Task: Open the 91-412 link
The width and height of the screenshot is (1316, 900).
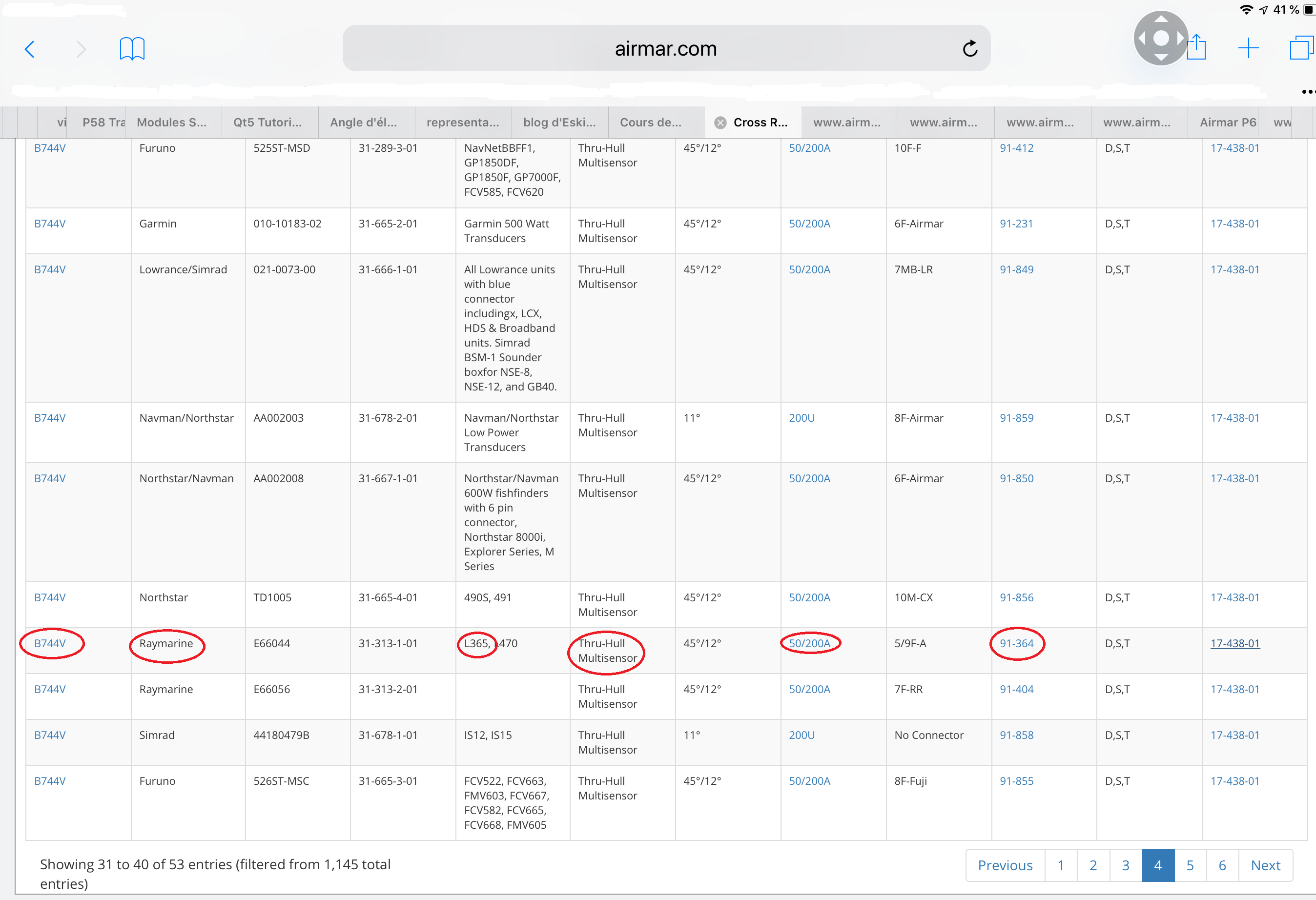Action: [1016, 148]
